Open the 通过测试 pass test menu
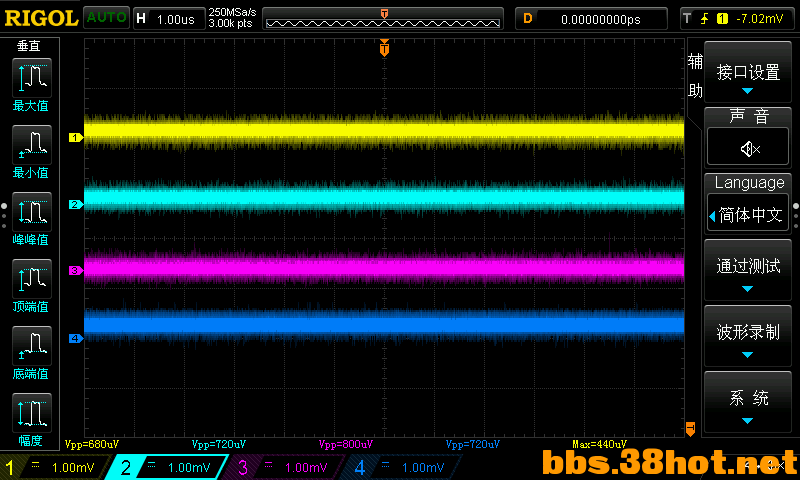This screenshot has width=800, height=480. [x=747, y=270]
